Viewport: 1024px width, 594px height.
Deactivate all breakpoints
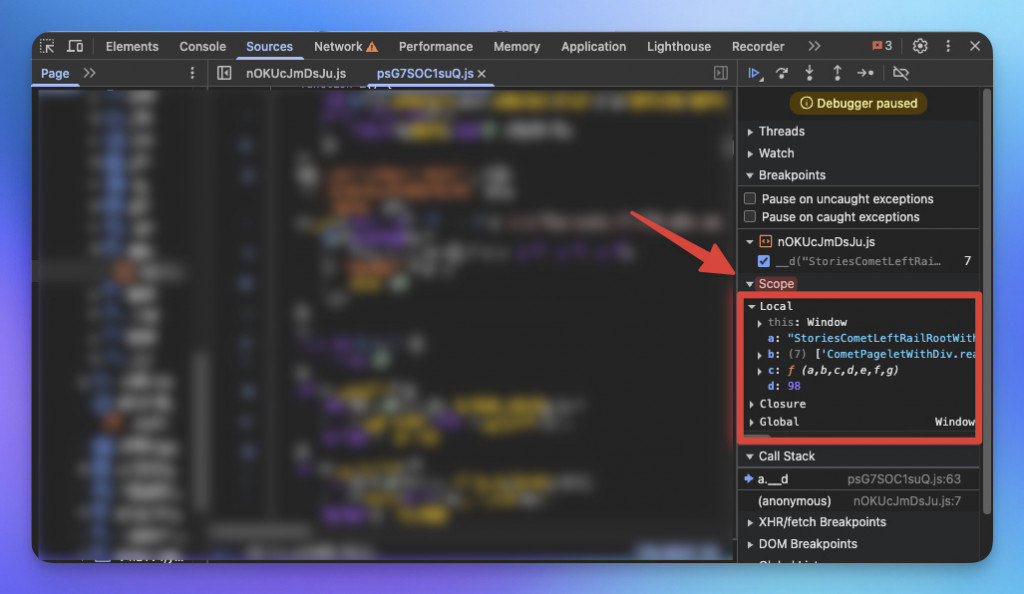point(901,73)
